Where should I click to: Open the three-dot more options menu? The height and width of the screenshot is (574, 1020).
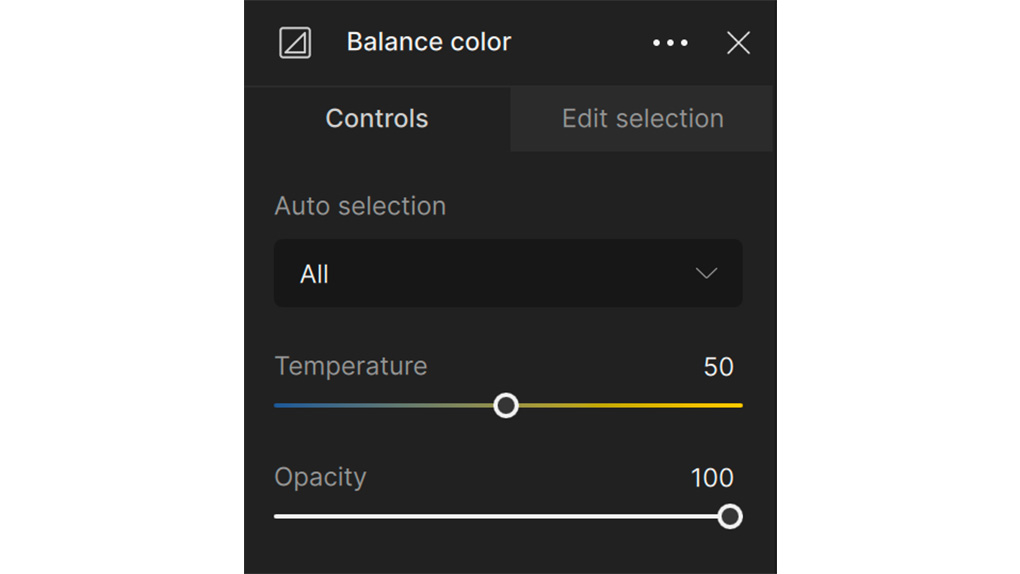(670, 43)
